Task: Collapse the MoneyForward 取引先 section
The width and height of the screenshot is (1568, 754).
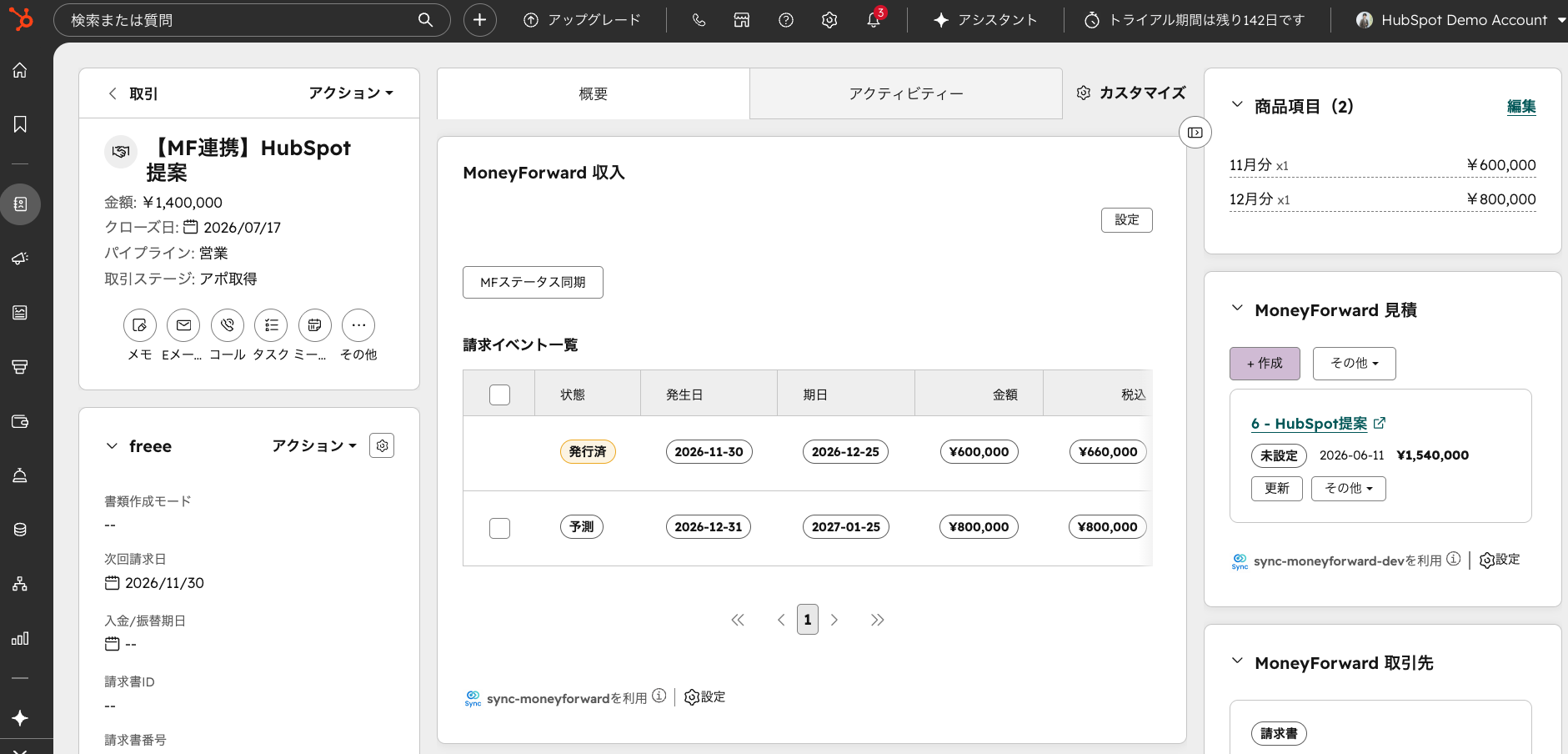Action: (x=1237, y=661)
